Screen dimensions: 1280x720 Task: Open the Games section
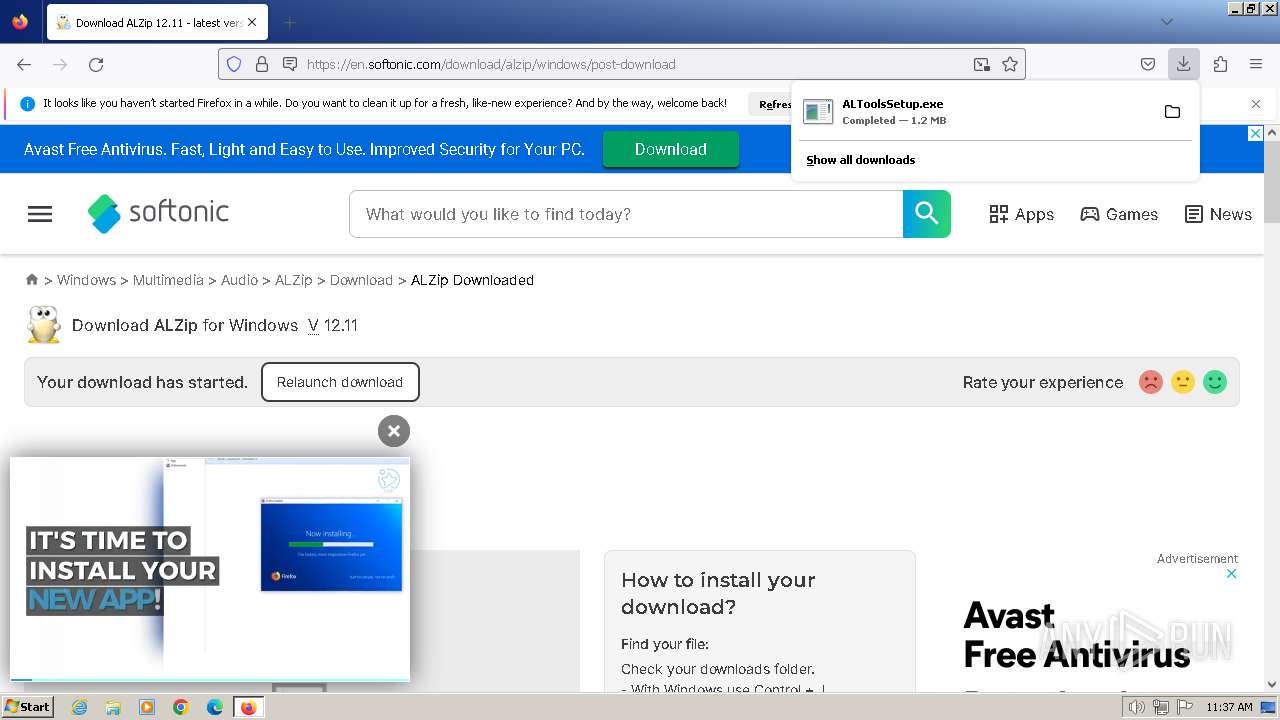[1119, 214]
